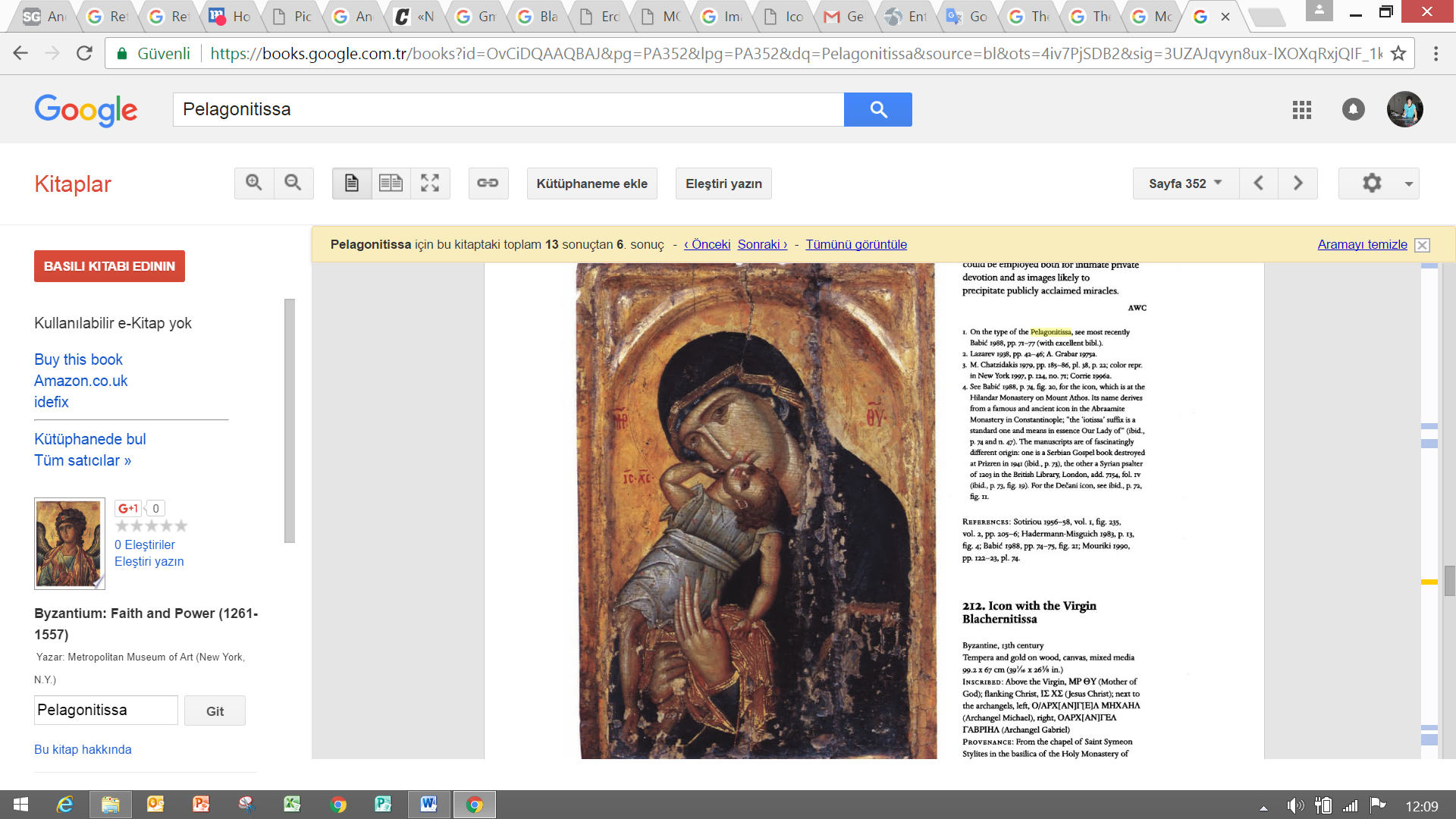This screenshot has width=1456, height=819.
Task: Click the page vertical scrollbar thumb
Action: click(1449, 581)
